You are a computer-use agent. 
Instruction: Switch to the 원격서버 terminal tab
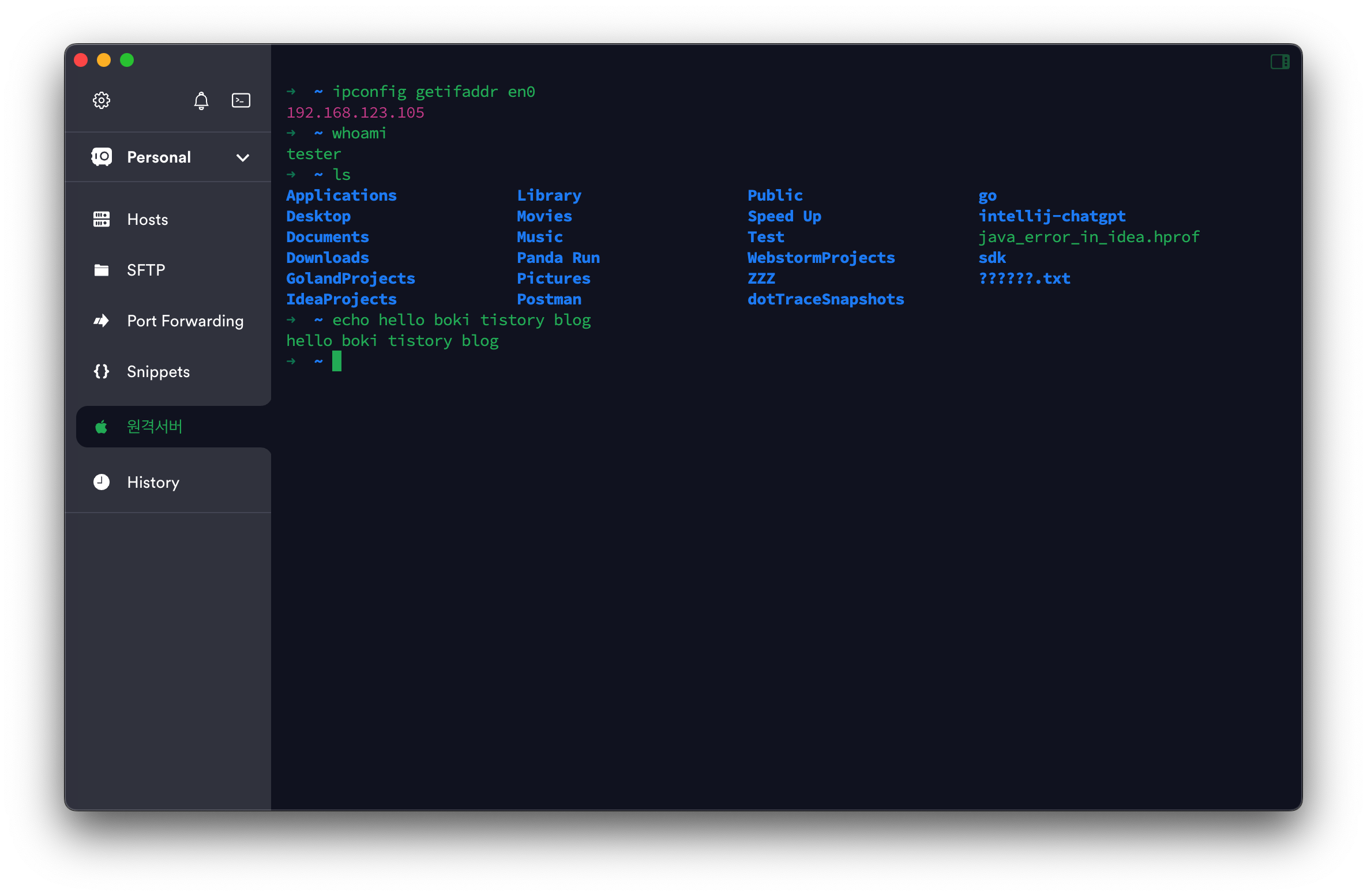[155, 427]
